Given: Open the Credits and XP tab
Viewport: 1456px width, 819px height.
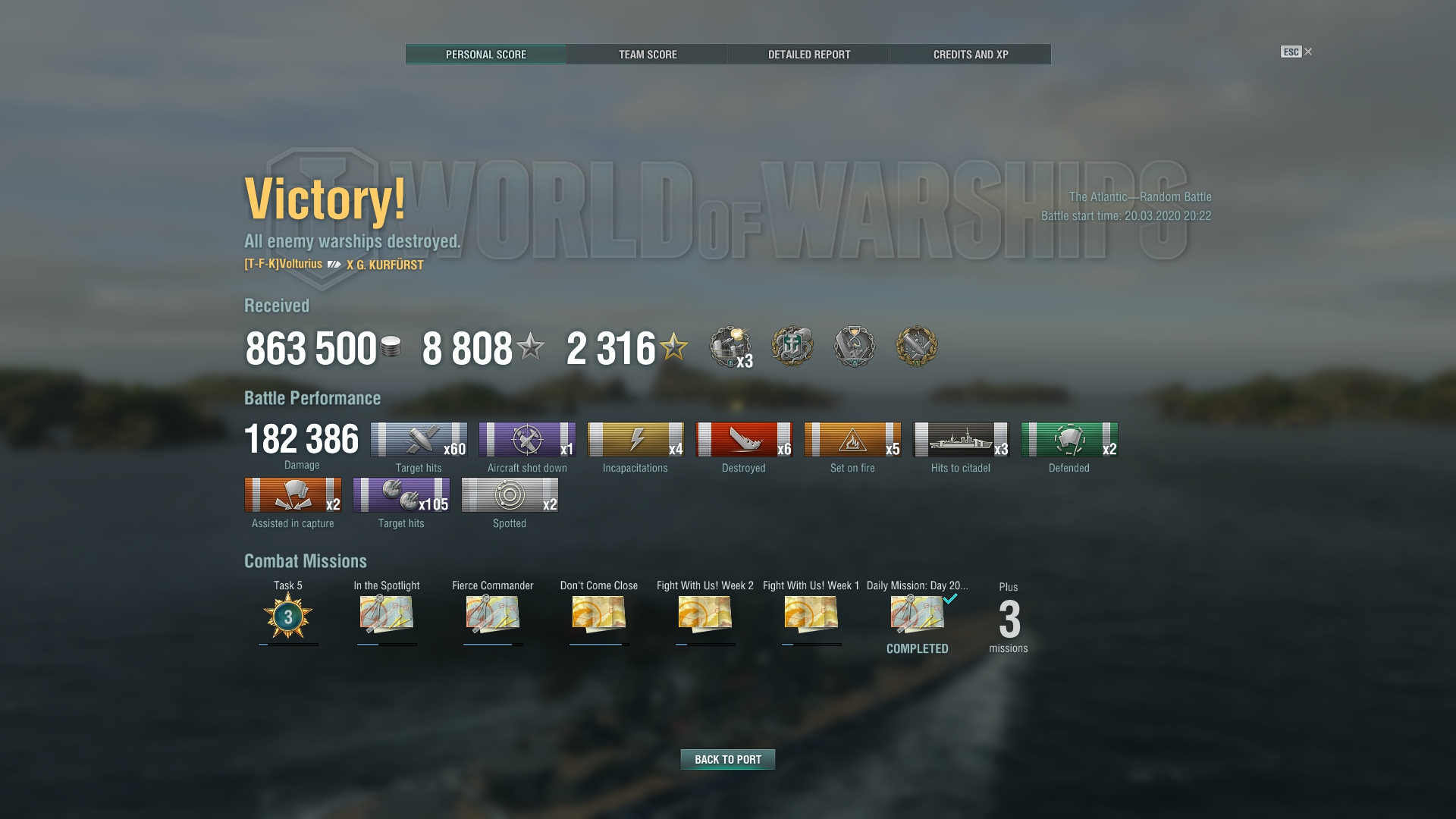Looking at the screenshot, I should click(971, 55).
